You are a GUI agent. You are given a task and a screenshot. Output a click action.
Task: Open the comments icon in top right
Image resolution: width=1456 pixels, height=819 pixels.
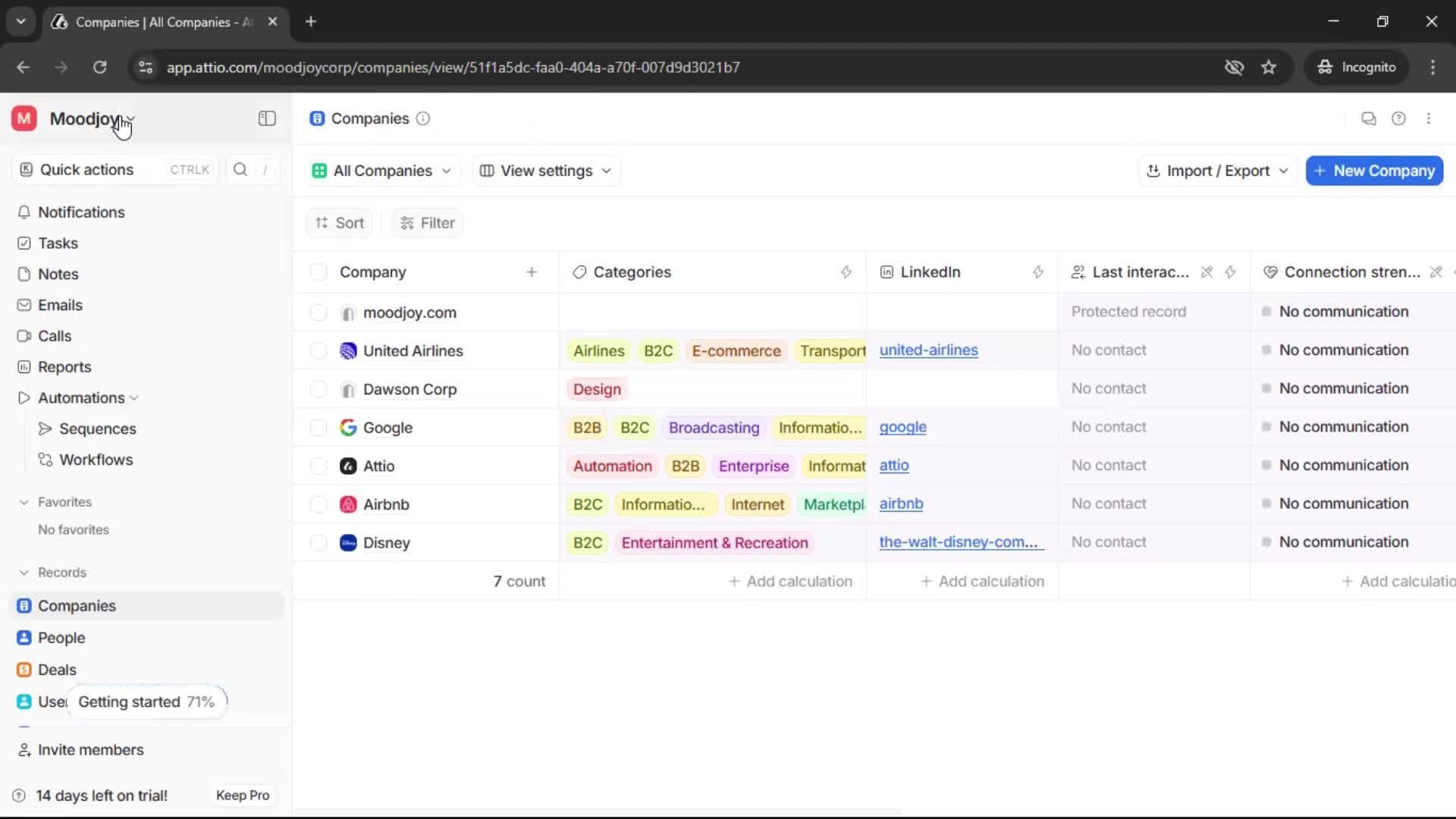(1368, 118)
